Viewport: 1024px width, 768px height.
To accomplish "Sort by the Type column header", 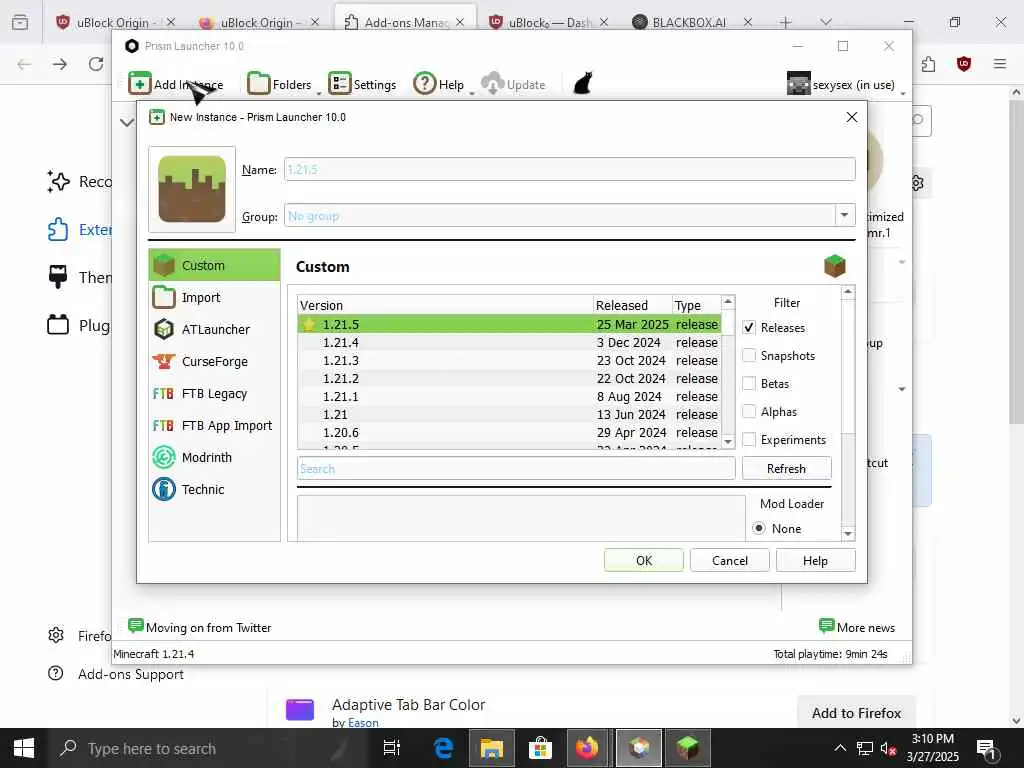I will point(696,305).
